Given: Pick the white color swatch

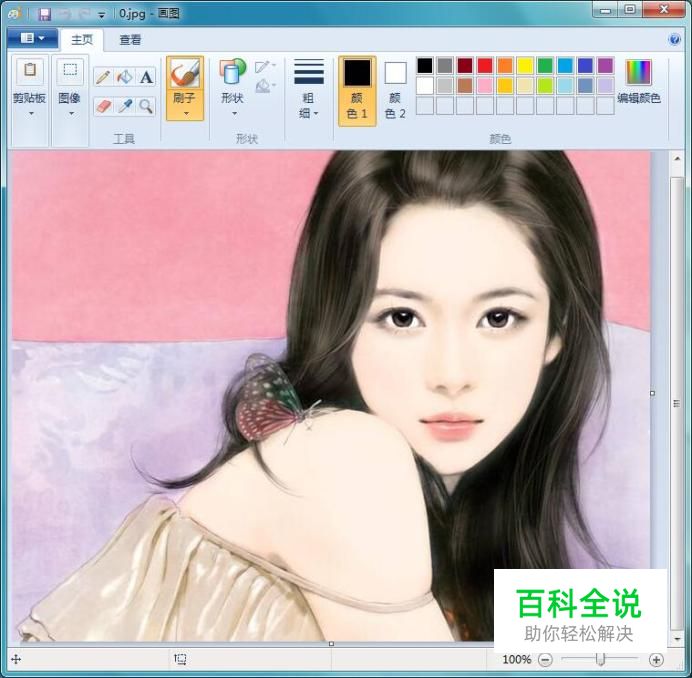Looking at the screenshot, I should pos(425,86).
